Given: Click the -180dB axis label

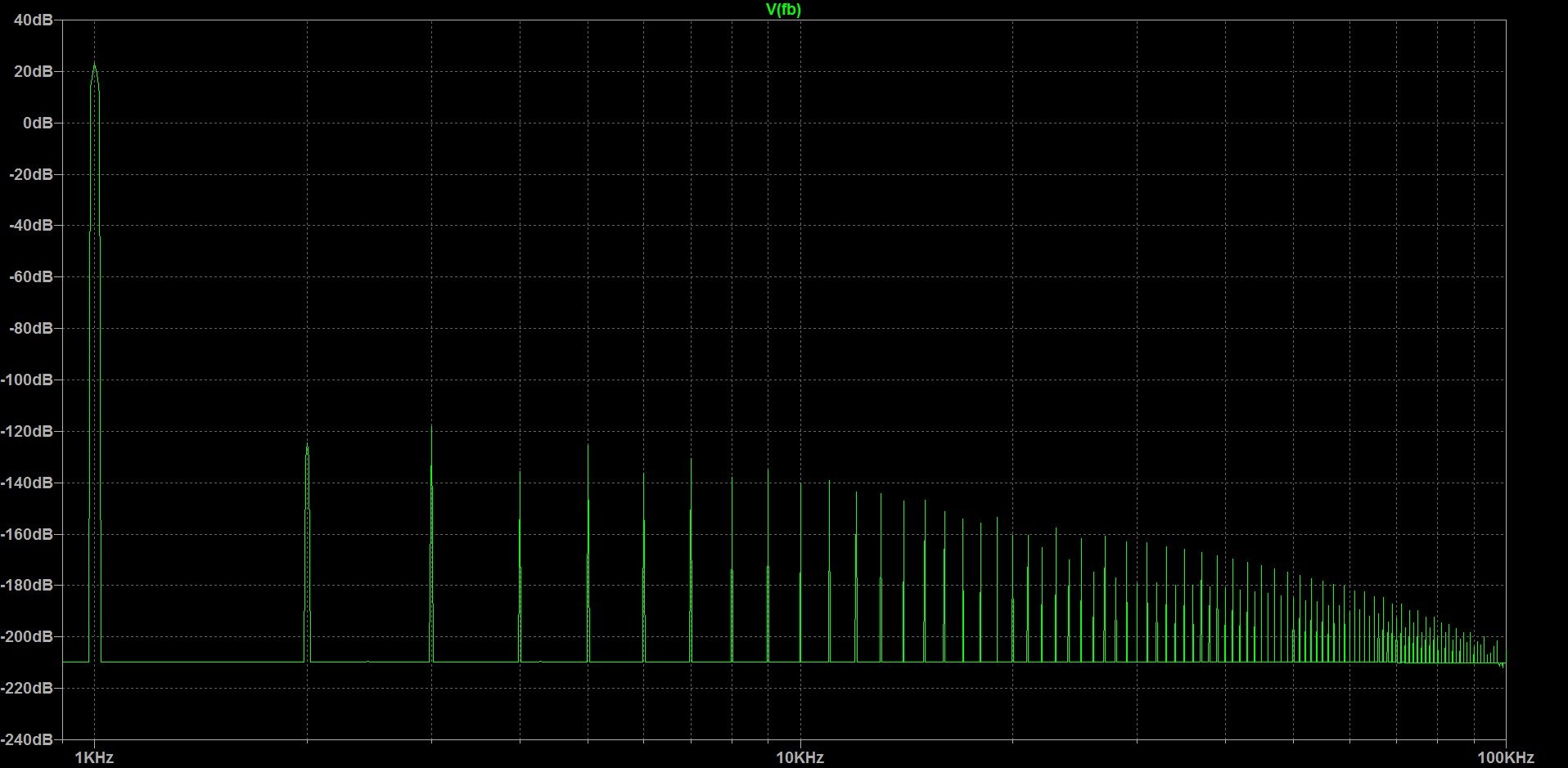Looking at the screenshot, I should coord(27,586).
